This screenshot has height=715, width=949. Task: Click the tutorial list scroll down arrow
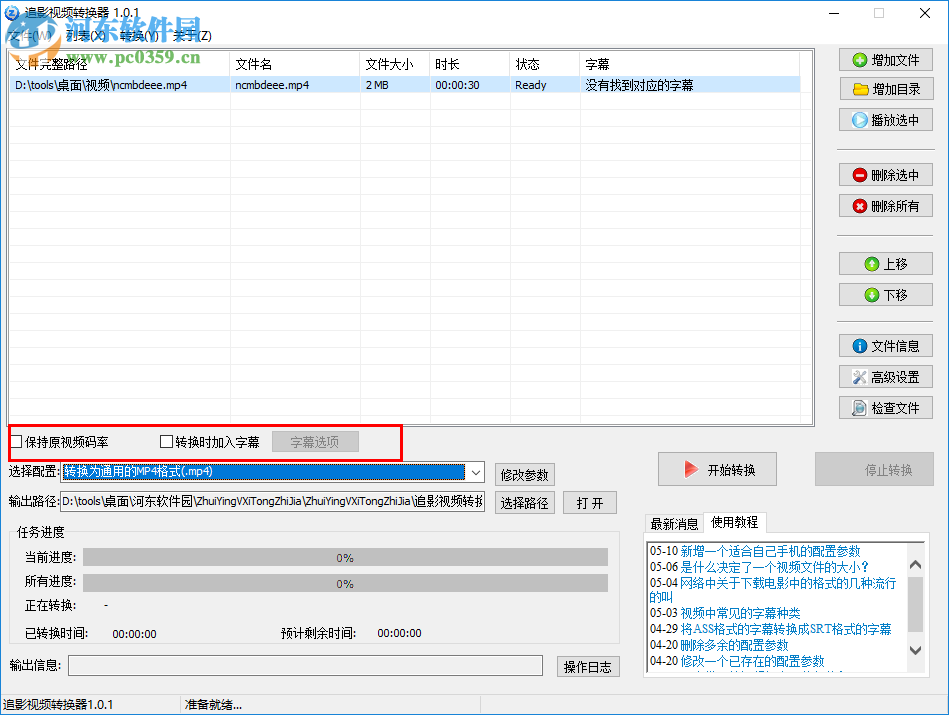(x=916, y=650)
